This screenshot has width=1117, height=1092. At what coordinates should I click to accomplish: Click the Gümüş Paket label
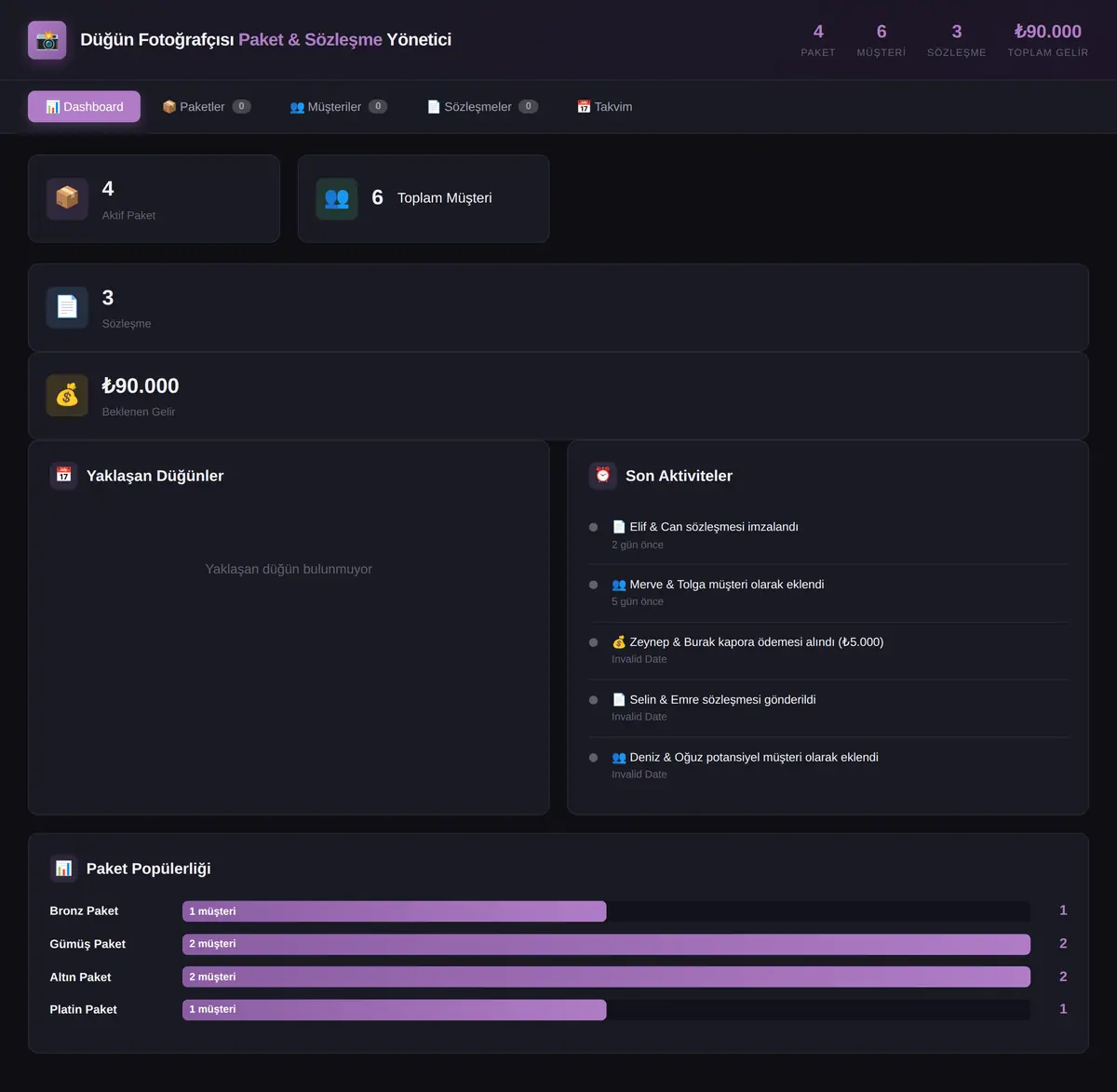coord(87,944)
